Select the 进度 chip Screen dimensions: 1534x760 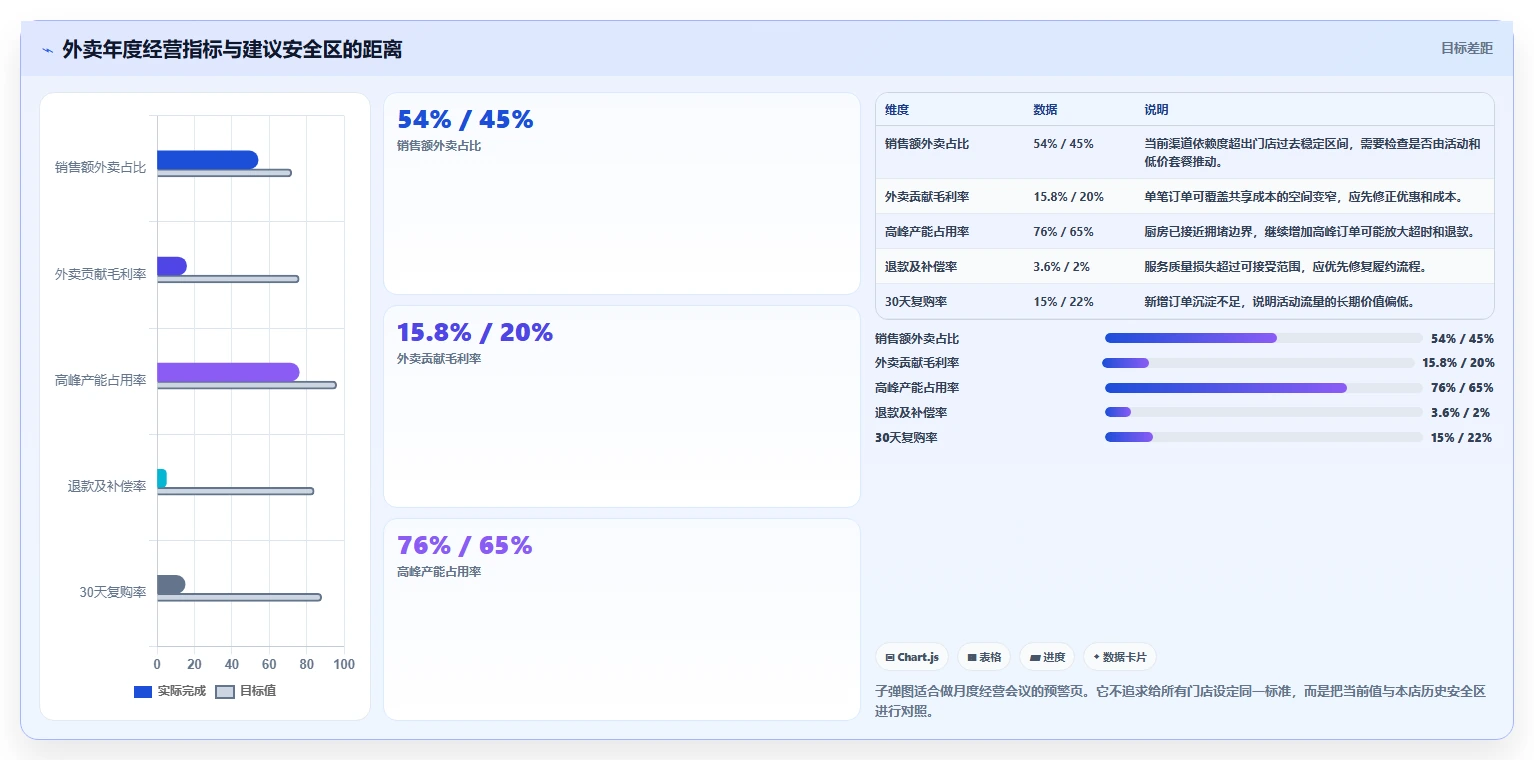pyautogui.click(x=1047, y=657)
